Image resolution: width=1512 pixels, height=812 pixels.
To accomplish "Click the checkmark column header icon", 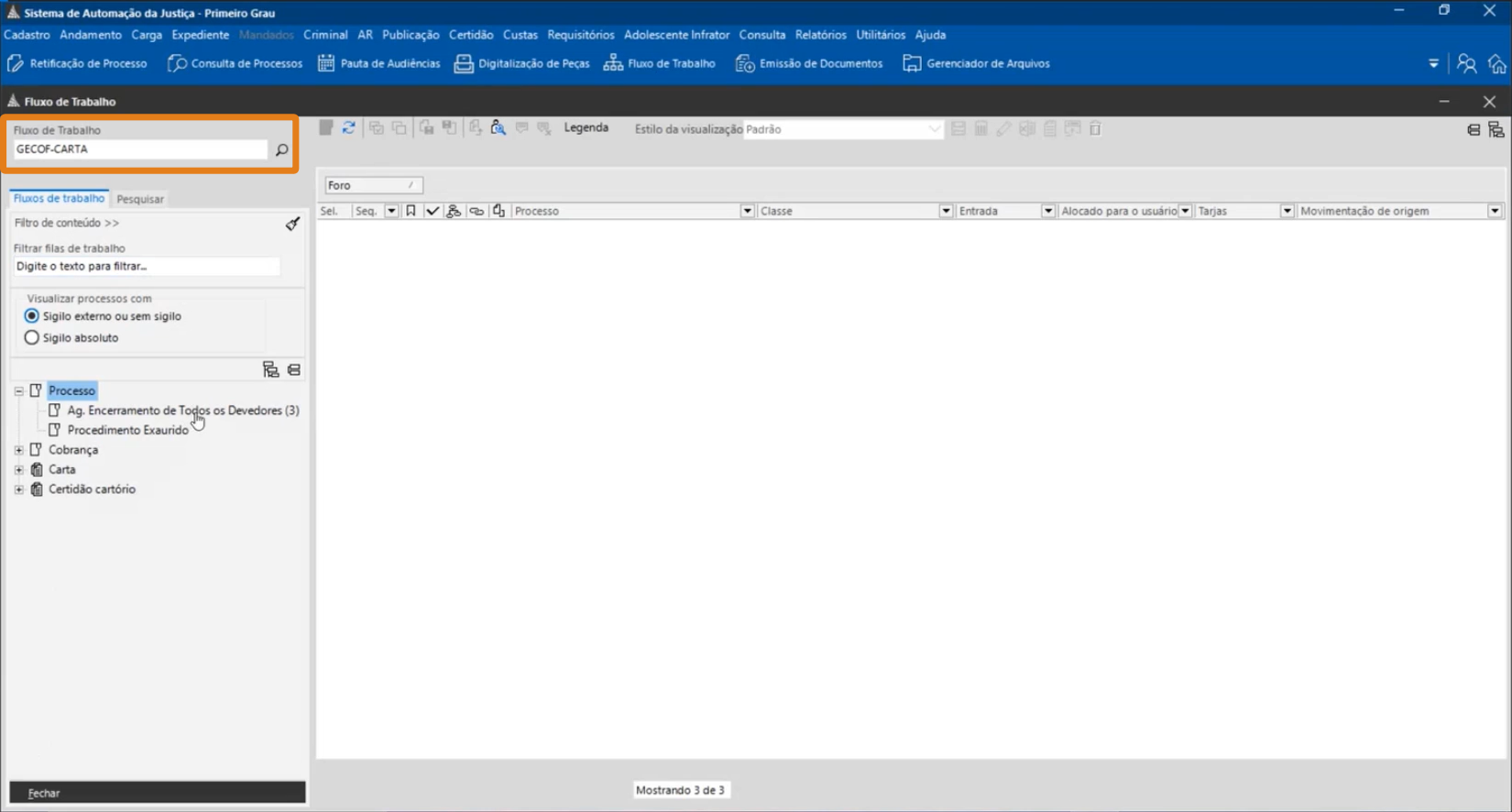I will pyautogui.click(x=433, y=211).
